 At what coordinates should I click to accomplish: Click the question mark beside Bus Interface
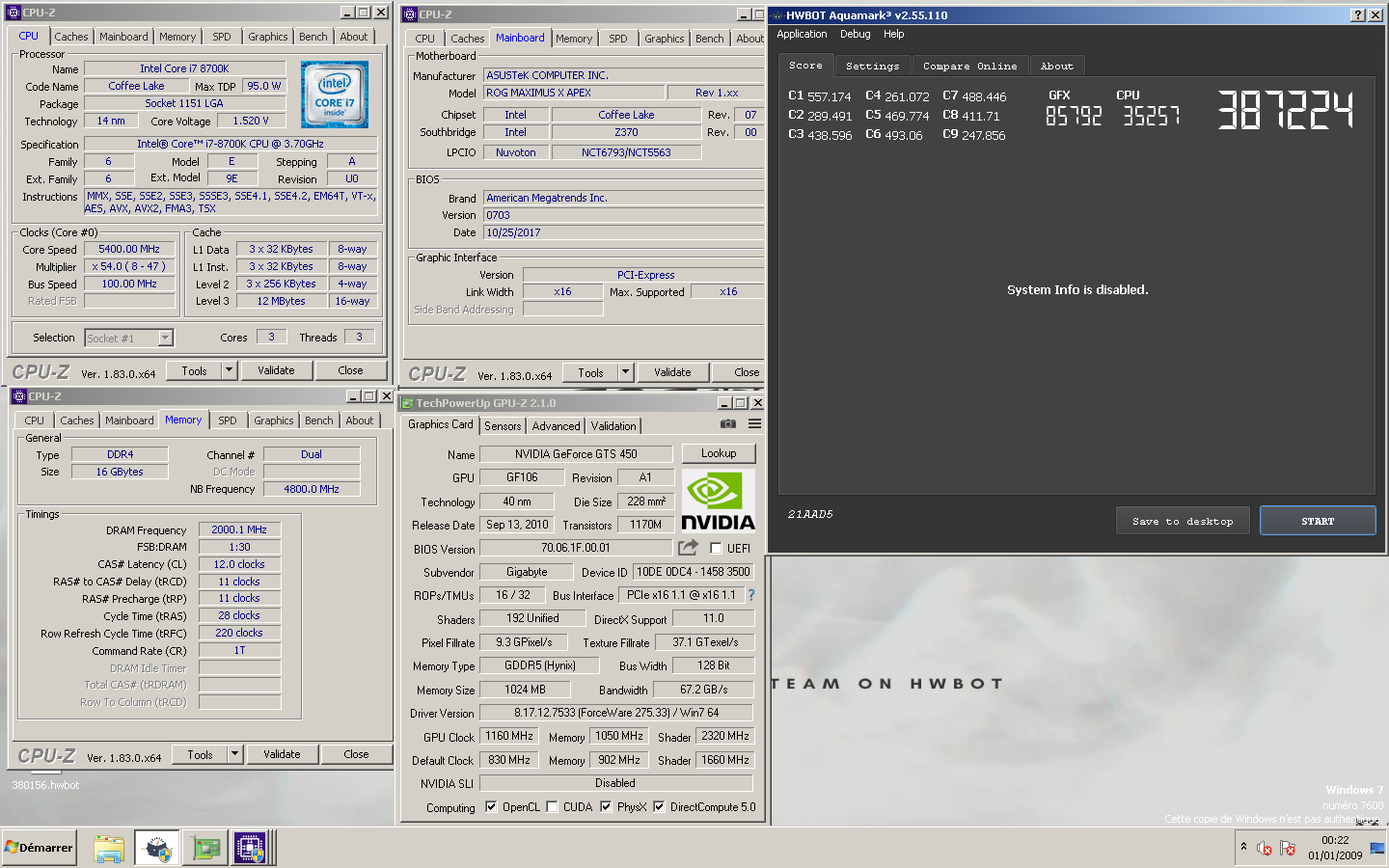coord(751,595)
